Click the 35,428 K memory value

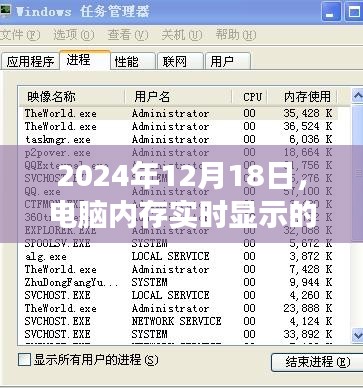coord(308,113)
